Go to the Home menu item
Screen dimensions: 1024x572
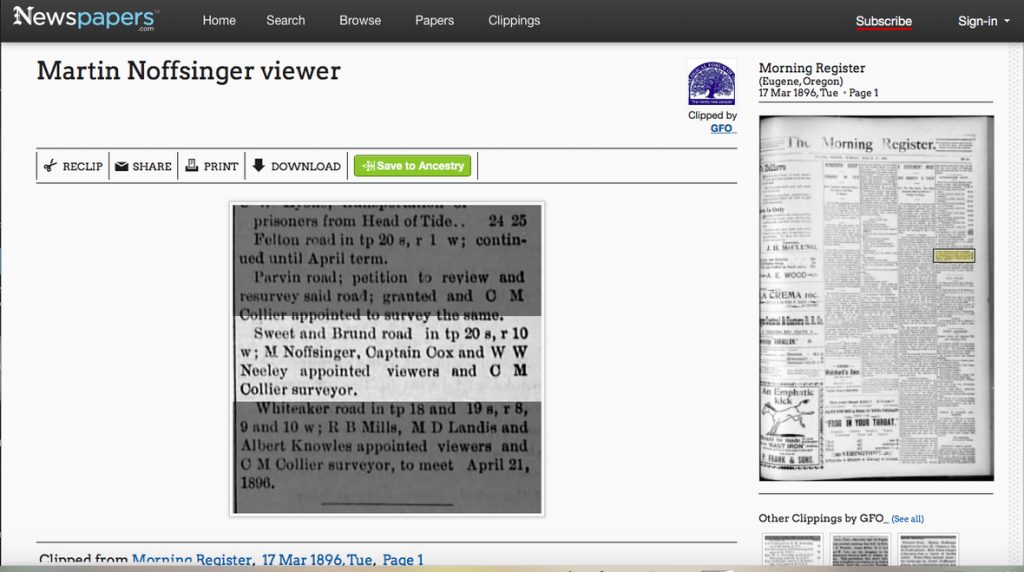point(219,21)
